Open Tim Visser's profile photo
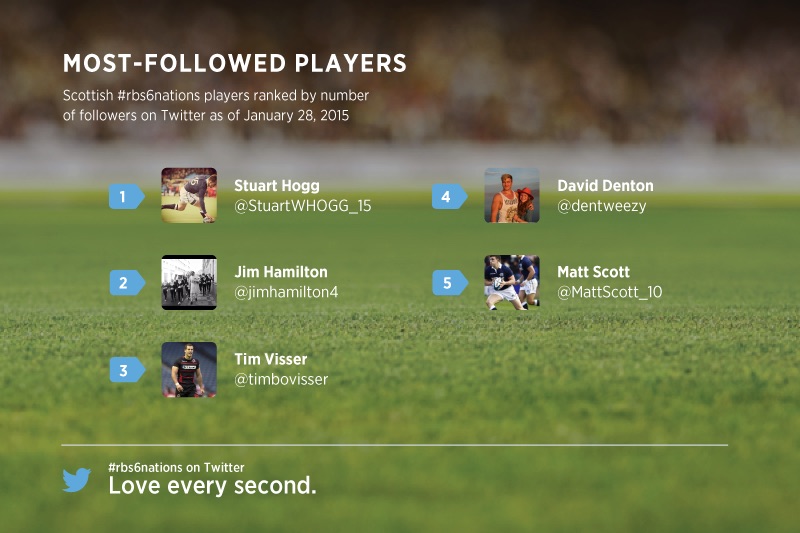 tap(189, 369)
